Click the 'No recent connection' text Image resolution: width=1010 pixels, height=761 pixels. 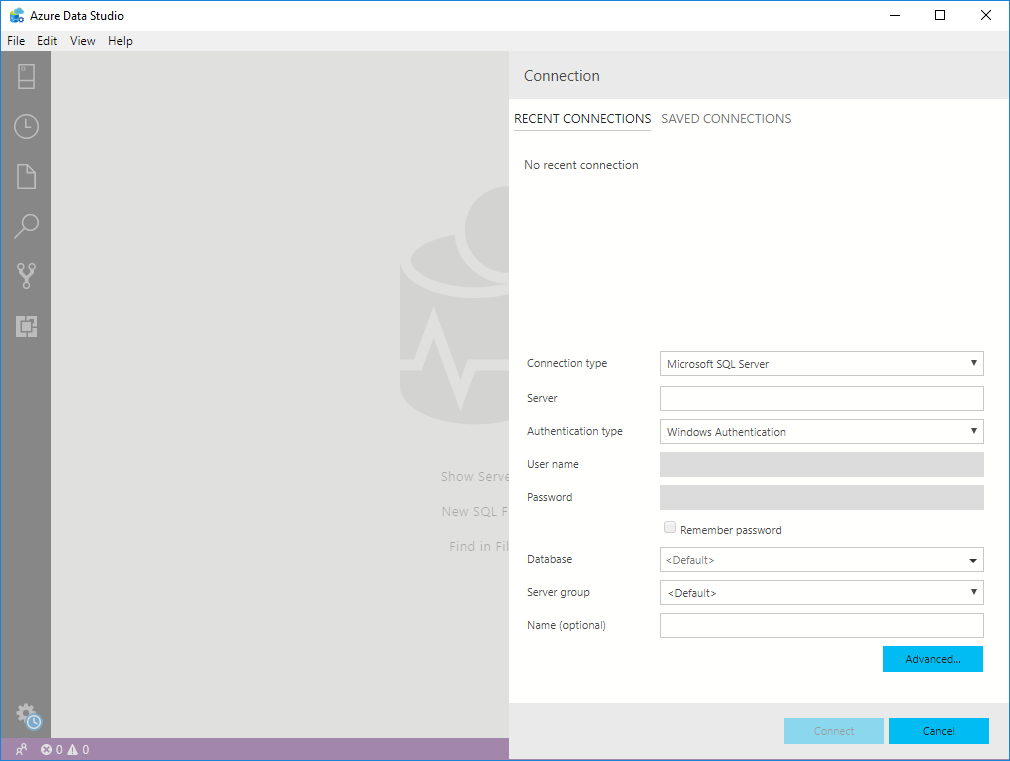581,165
